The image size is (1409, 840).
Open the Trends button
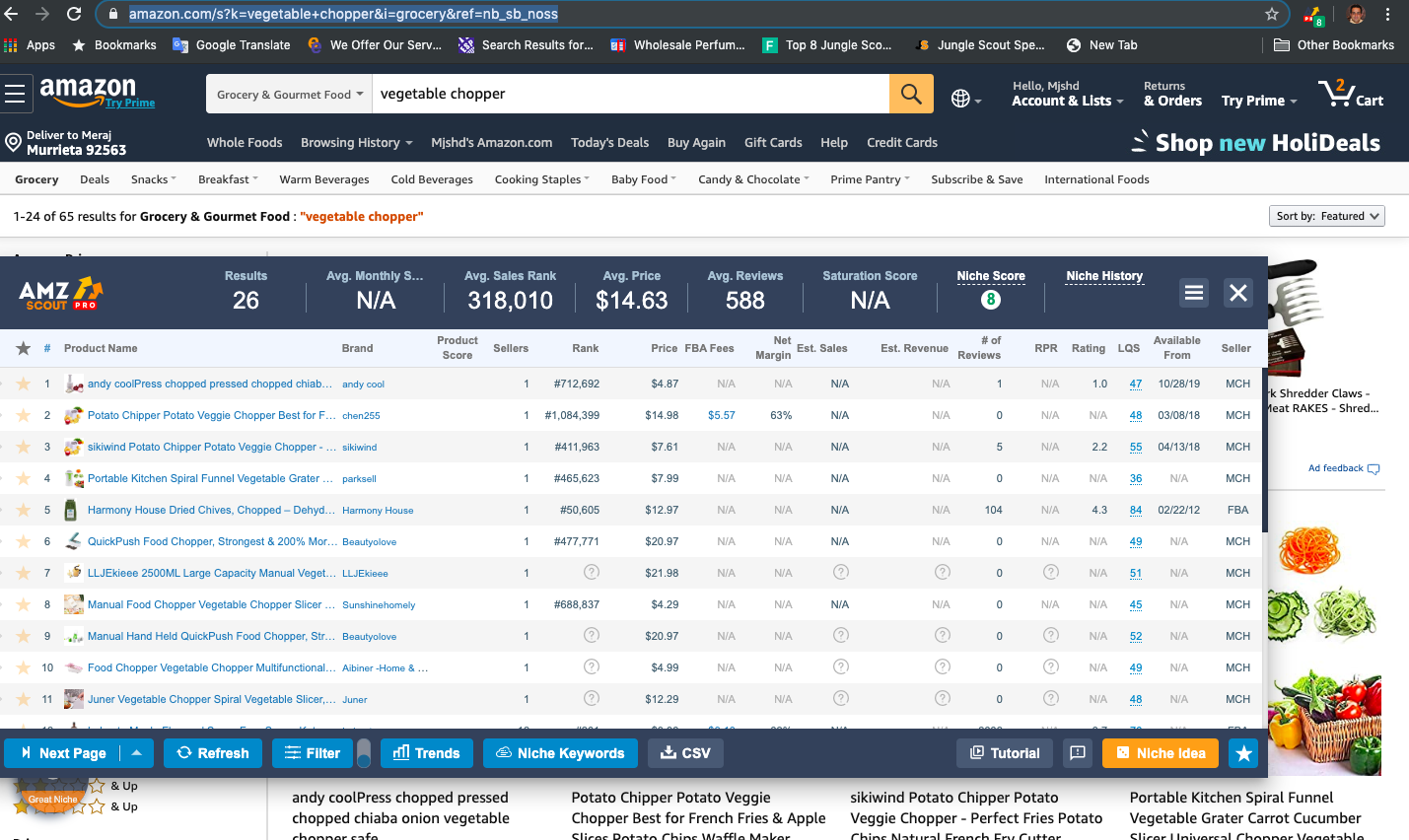[x=427, y=753]
